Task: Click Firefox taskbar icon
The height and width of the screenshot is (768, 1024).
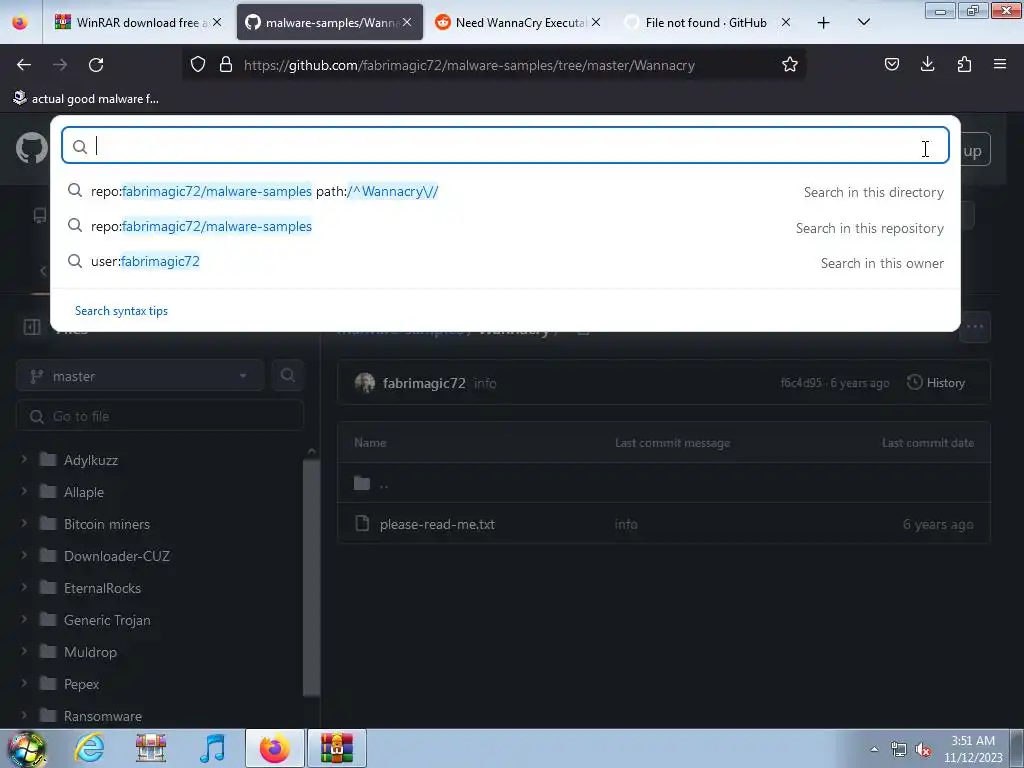Action: [x=274, y=748]
